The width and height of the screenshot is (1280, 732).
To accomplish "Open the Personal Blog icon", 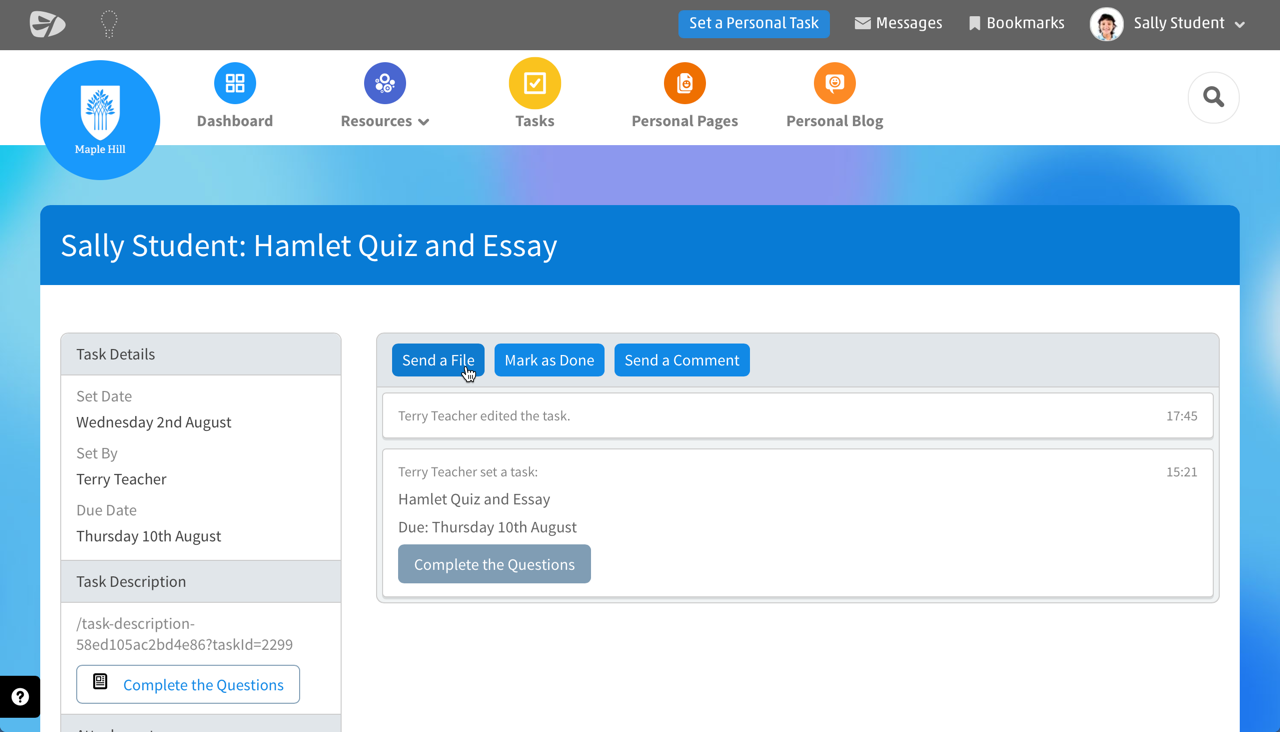I will tap(835, 83).
